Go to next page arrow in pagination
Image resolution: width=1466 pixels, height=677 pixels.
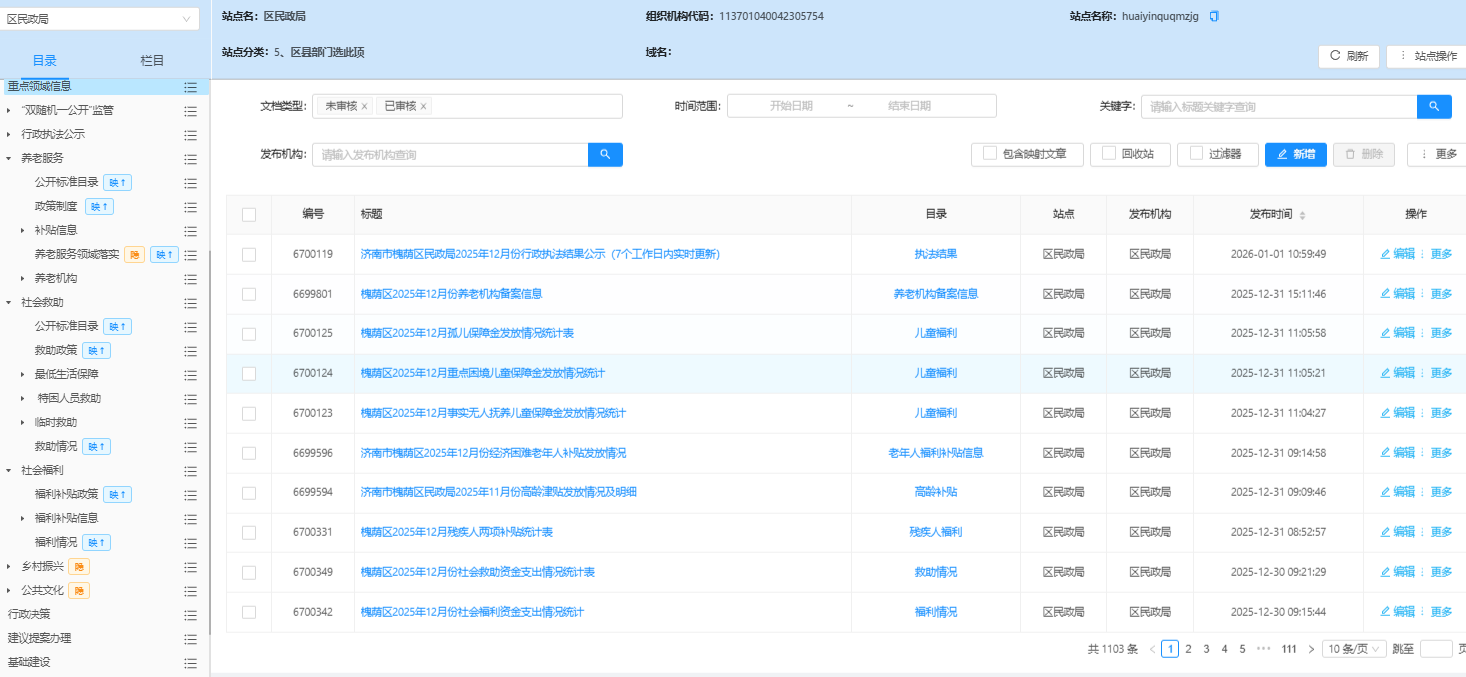[1311, 649]
